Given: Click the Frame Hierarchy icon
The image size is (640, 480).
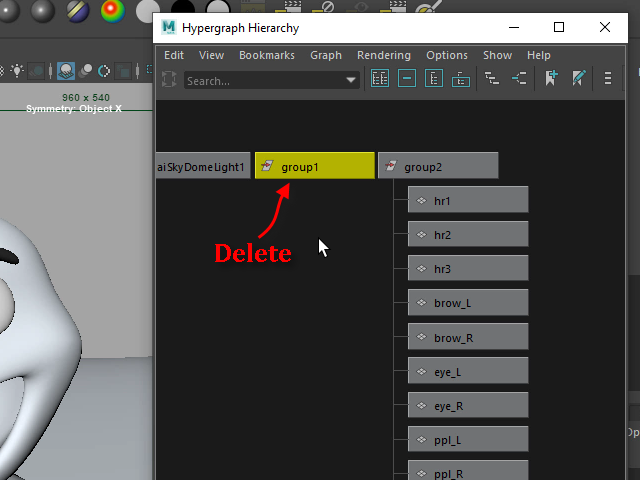Looking at the screenshot, I should tap(434, 80).
